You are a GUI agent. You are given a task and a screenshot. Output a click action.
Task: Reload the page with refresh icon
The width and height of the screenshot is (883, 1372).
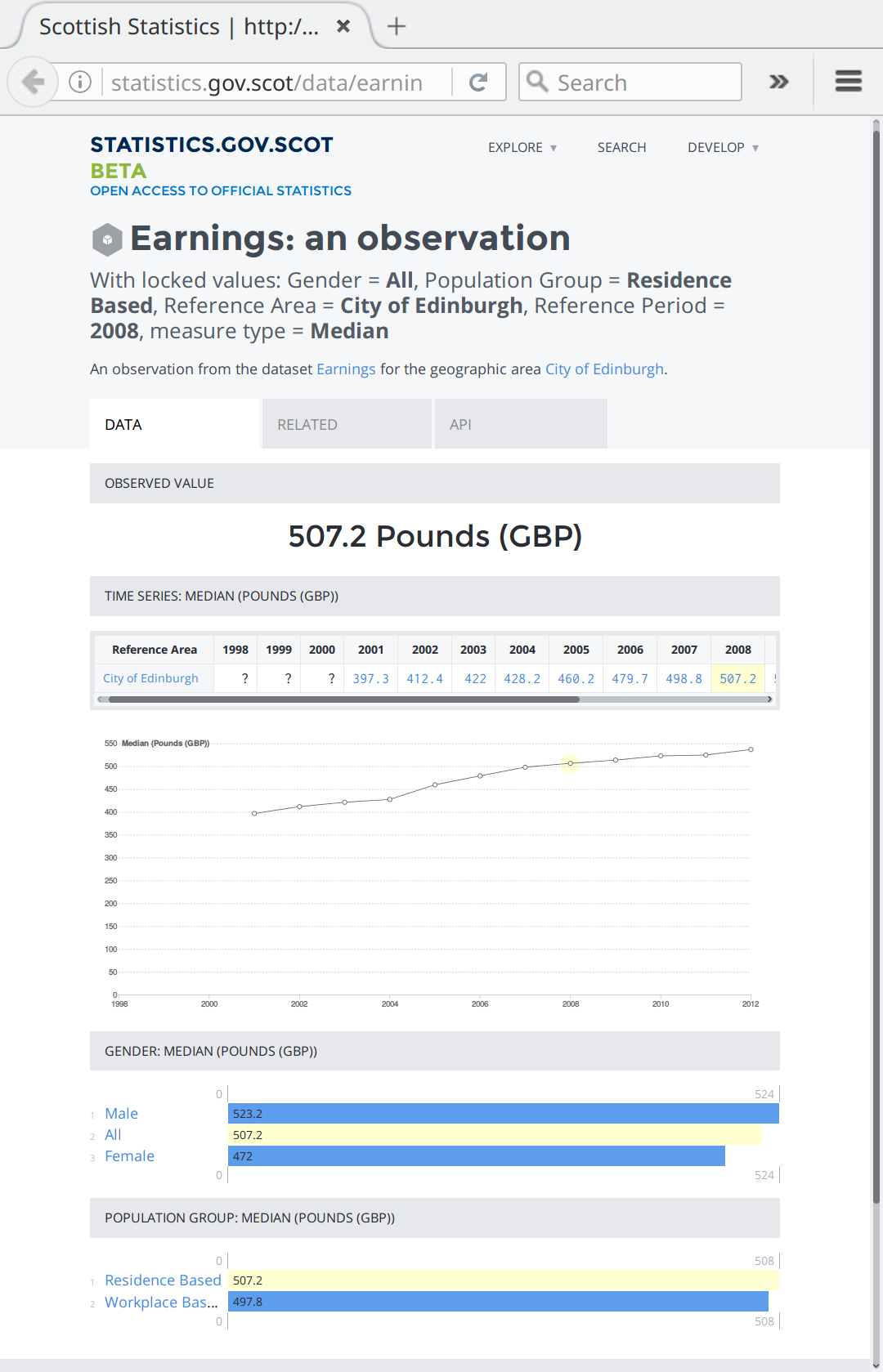click(478, 82)
